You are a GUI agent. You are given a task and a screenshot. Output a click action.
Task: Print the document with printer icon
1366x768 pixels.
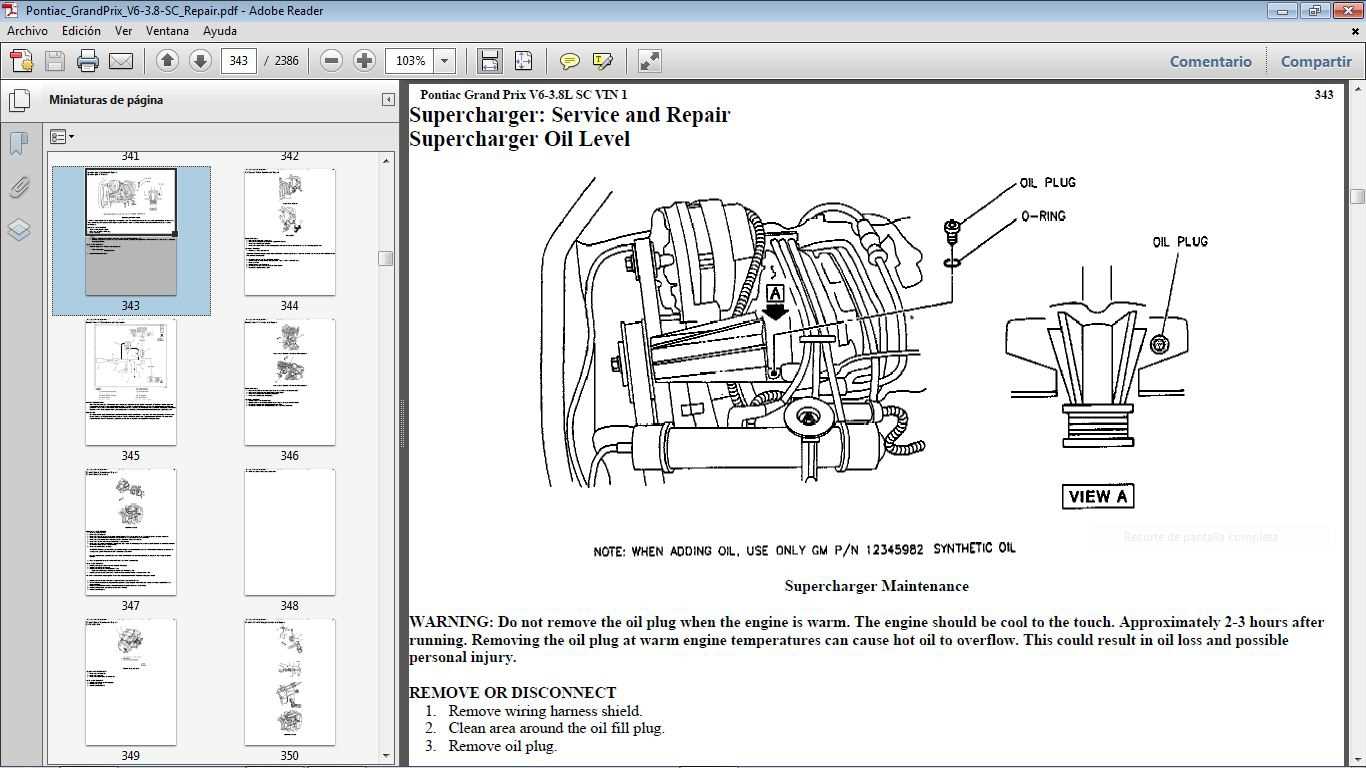tap(88, 61)
